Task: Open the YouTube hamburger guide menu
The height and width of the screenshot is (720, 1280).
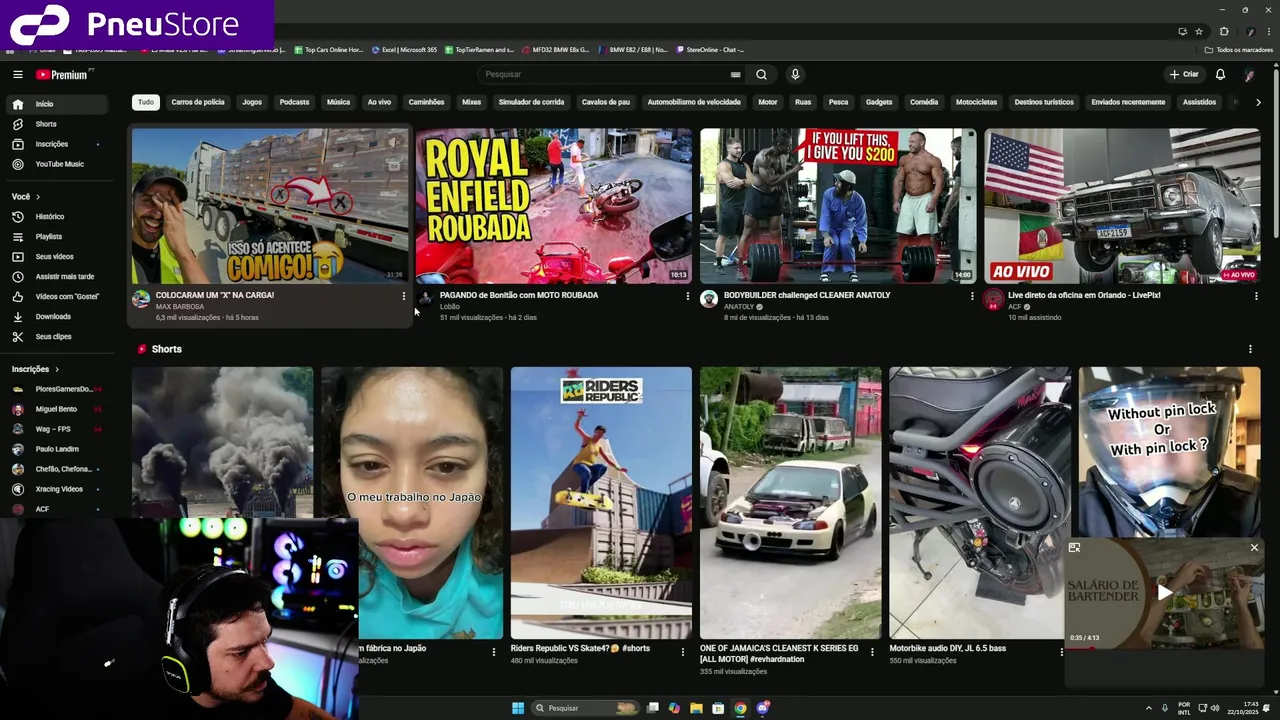Action: point(18,74)
